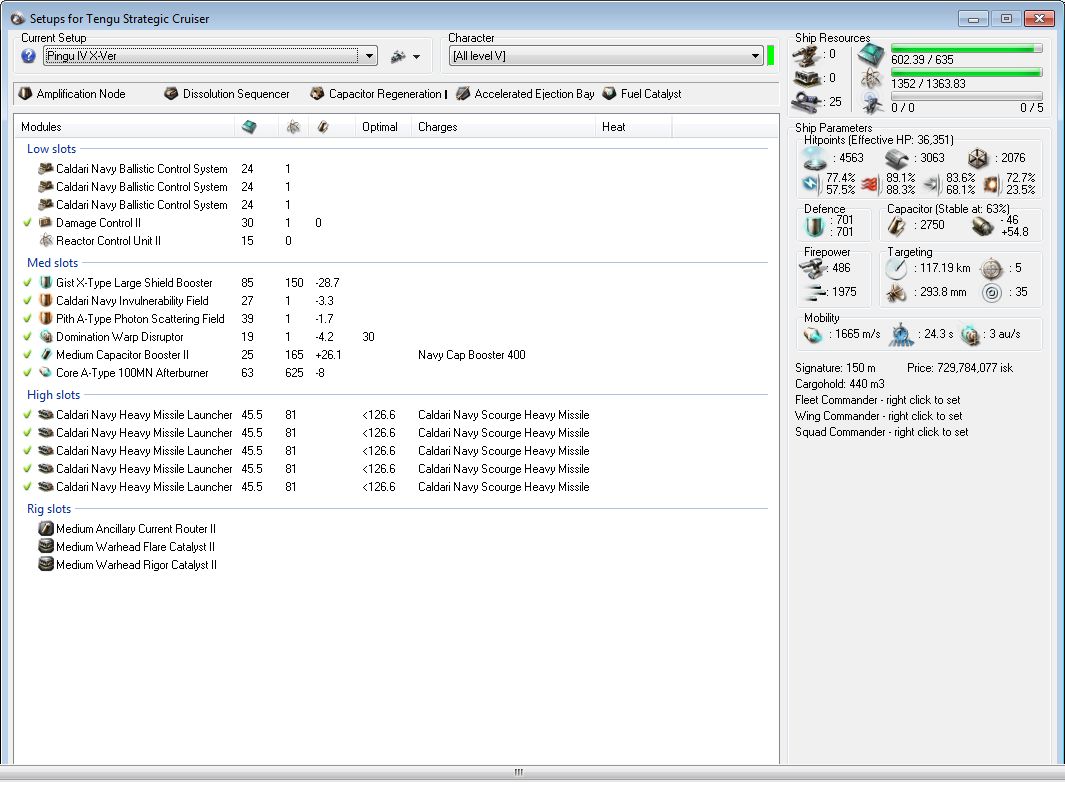Select the Capacitor Regeneration subsystem icon
The width and height of the screenshot is (1065, 791).
(x=317, y=94)
